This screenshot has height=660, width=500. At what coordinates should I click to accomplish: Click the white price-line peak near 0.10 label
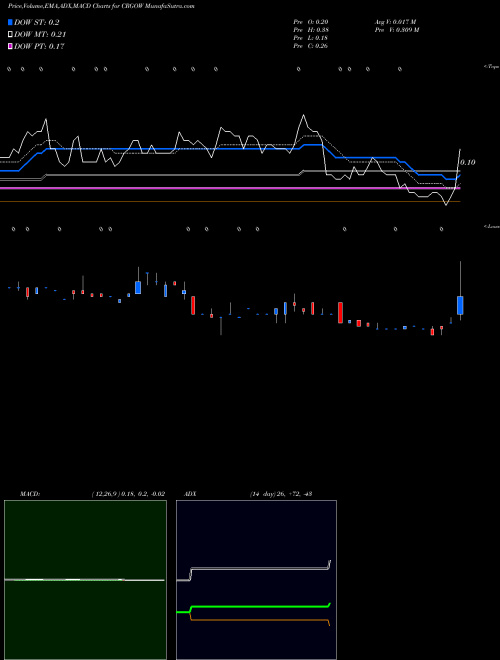[460, 150]
